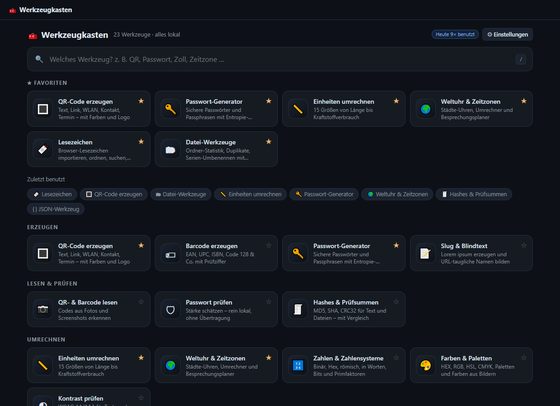560x406 pixels.
Task: Open the Passwort prüfen card title
Action: coord(209,302)
